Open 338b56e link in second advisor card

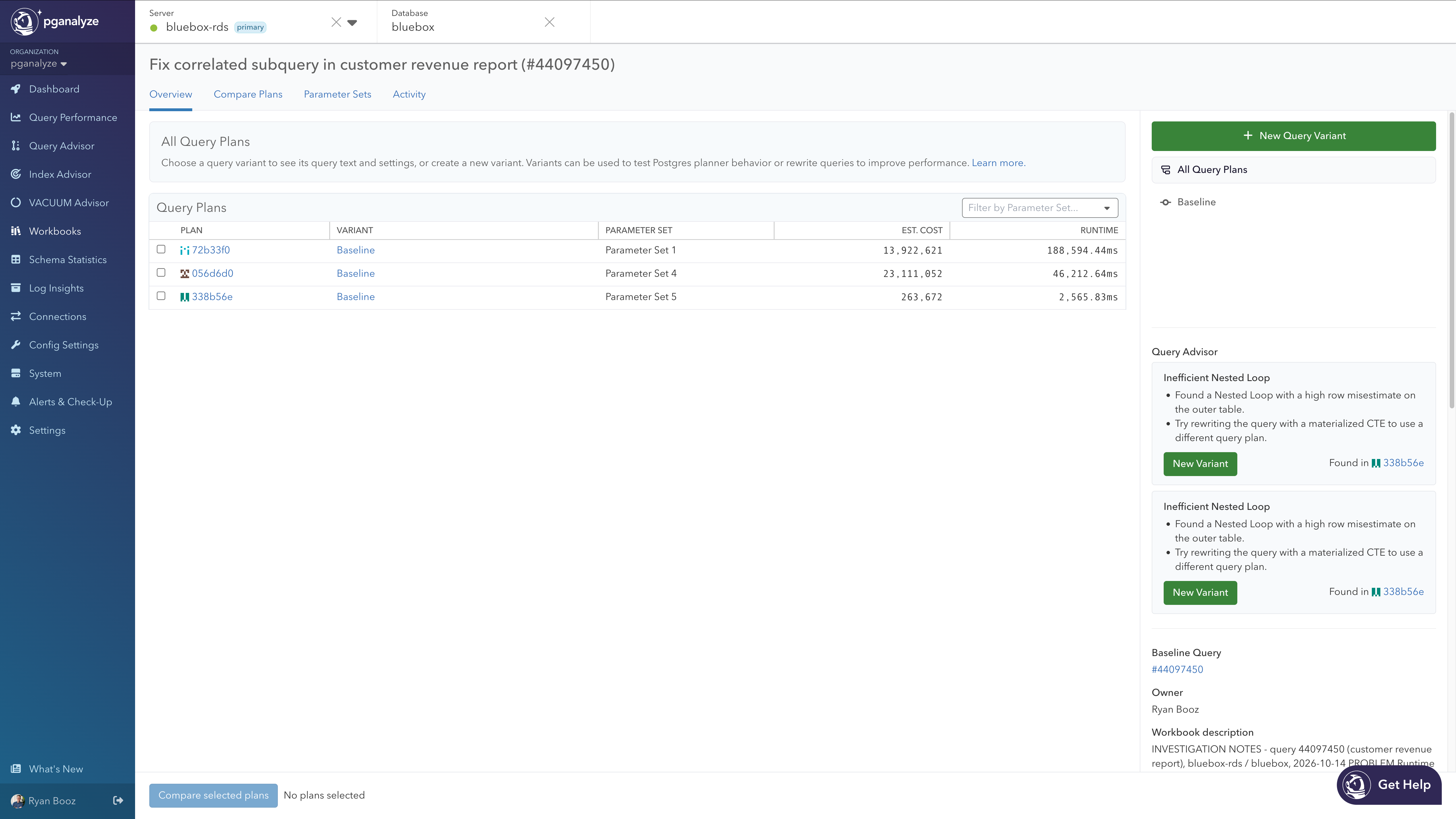point(1403,592)
